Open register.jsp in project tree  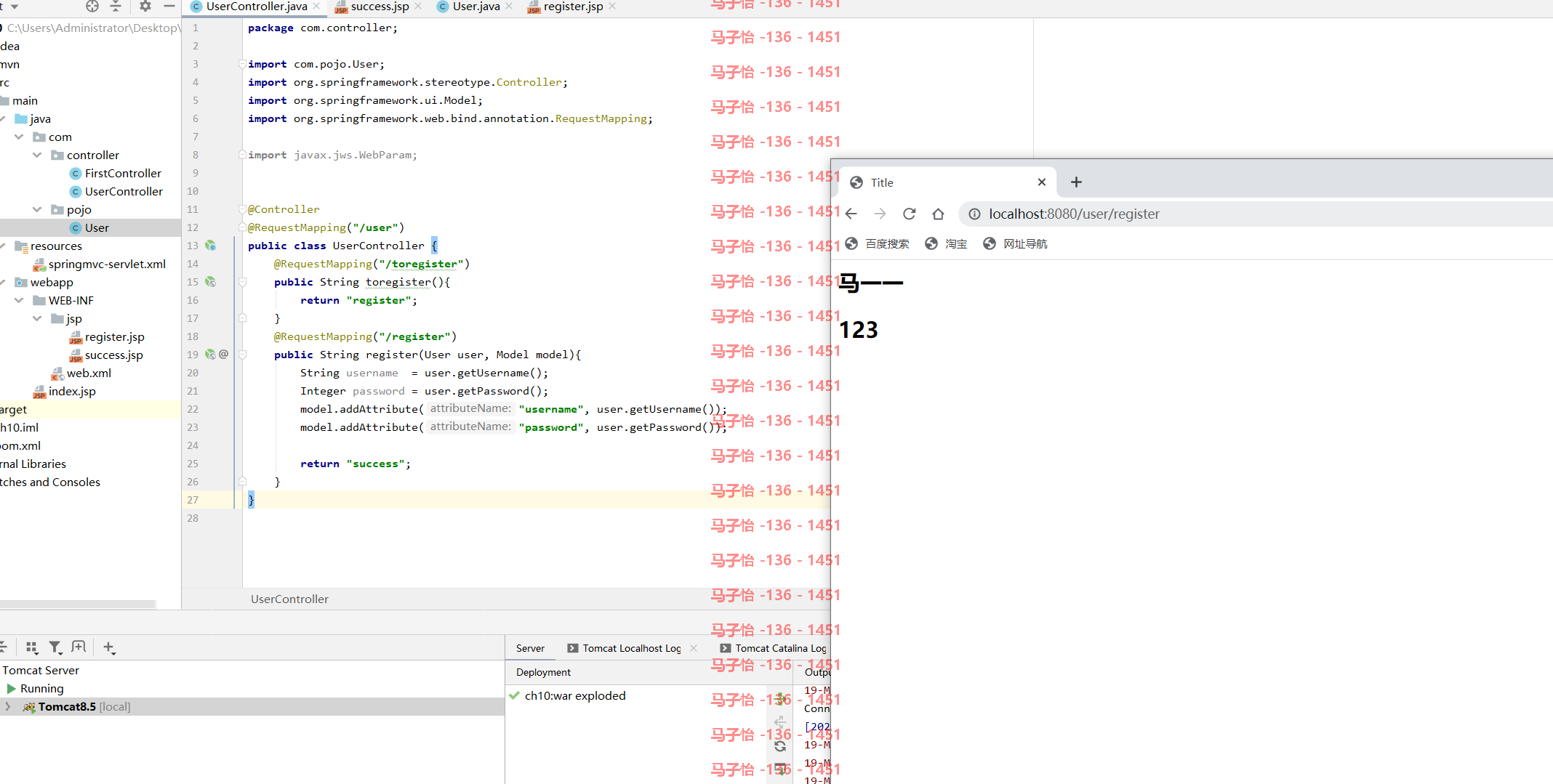107,336
